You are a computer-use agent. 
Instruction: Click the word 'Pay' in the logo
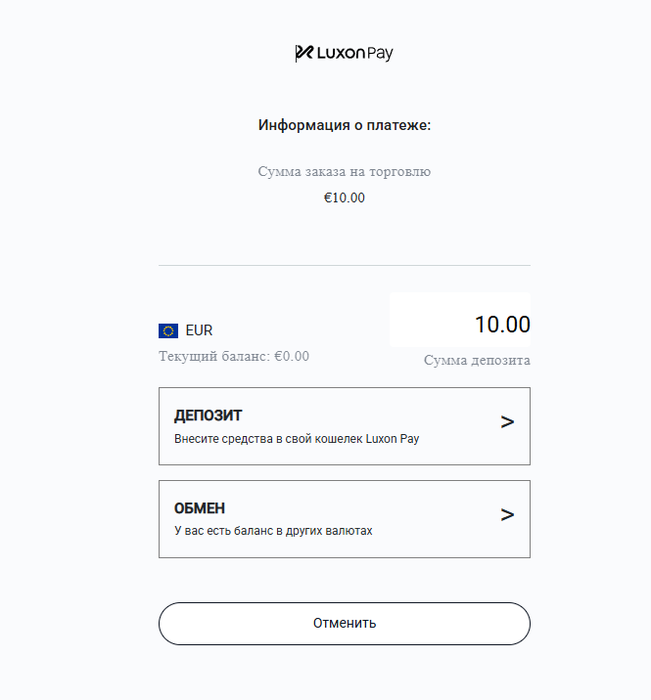point(380,54)
